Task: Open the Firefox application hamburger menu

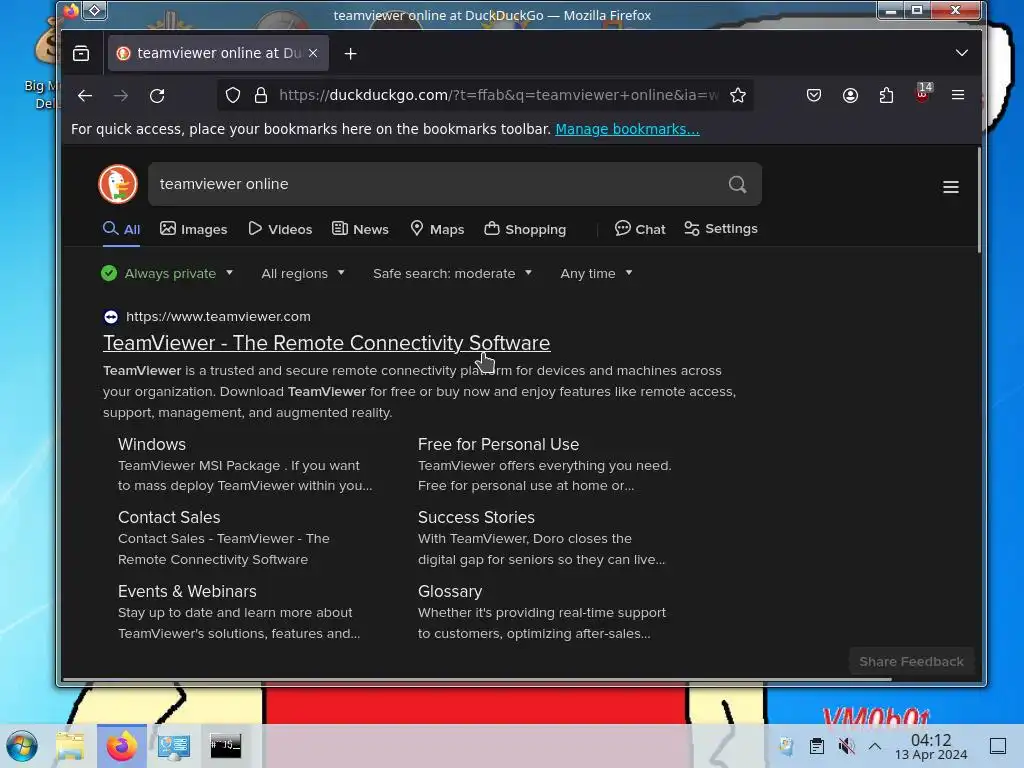Action: [x=958, y=95]
